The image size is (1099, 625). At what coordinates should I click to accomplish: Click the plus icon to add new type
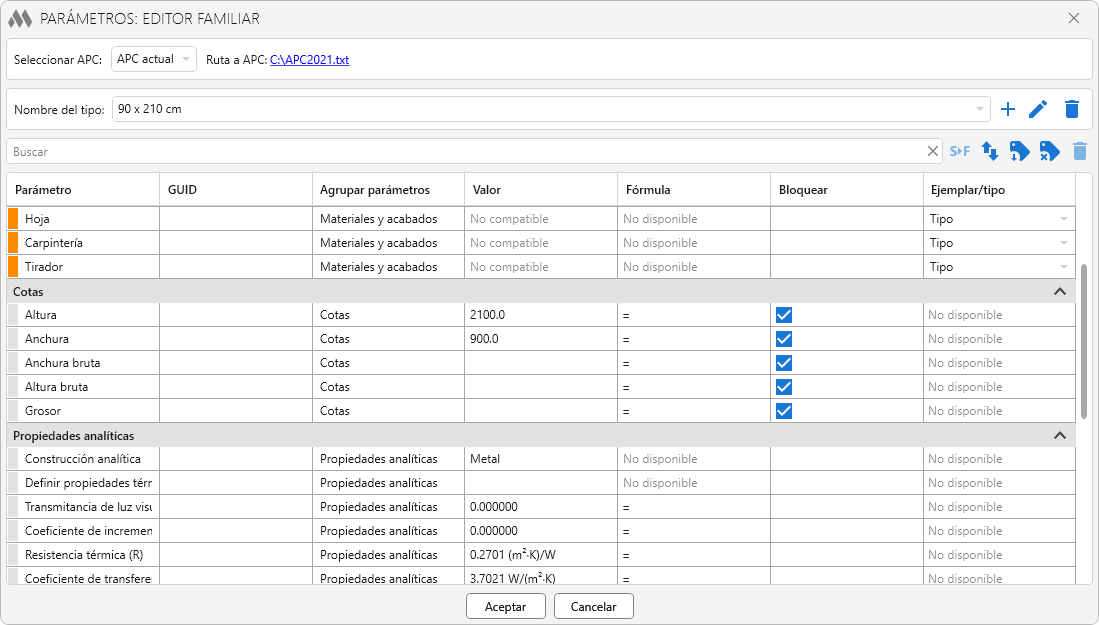1008,109
